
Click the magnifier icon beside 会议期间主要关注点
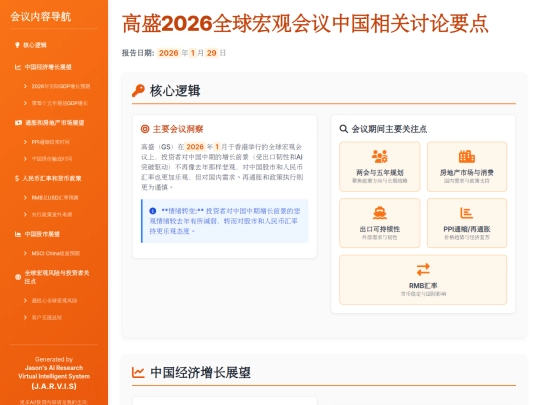point(343,129)
